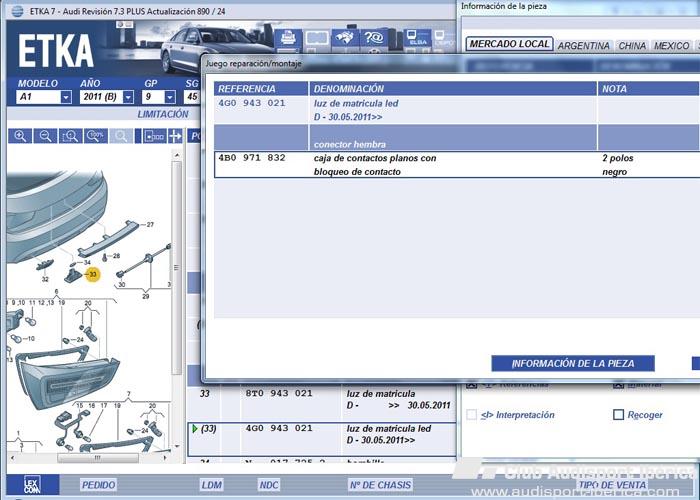Viewport: 700px width, 500px height.
Task: Click the illustration horizontal scrollbar left arrow
Action: [x=12, y=458]
